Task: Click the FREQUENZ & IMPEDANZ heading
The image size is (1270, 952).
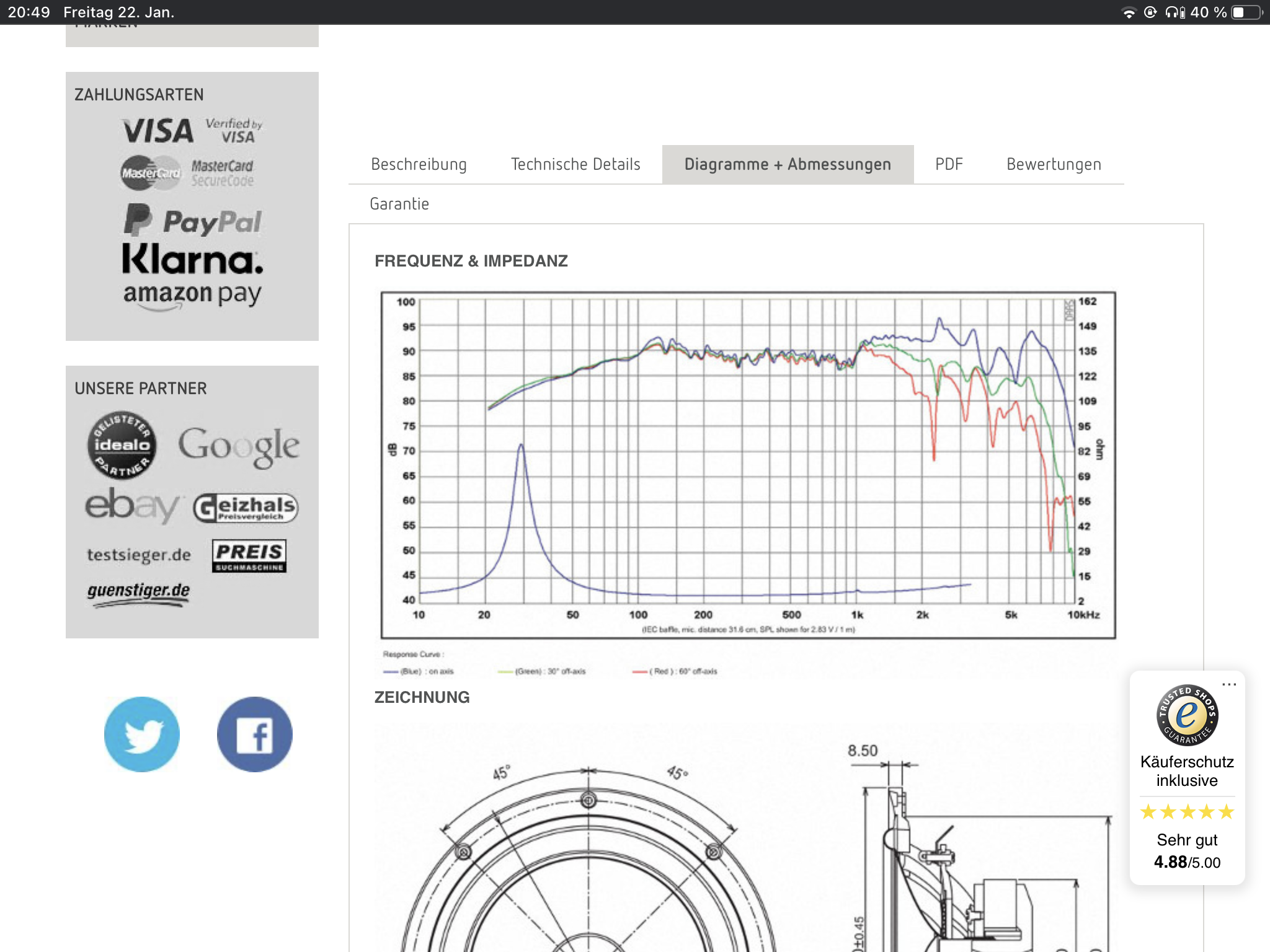Action: (x=471, y=261)
